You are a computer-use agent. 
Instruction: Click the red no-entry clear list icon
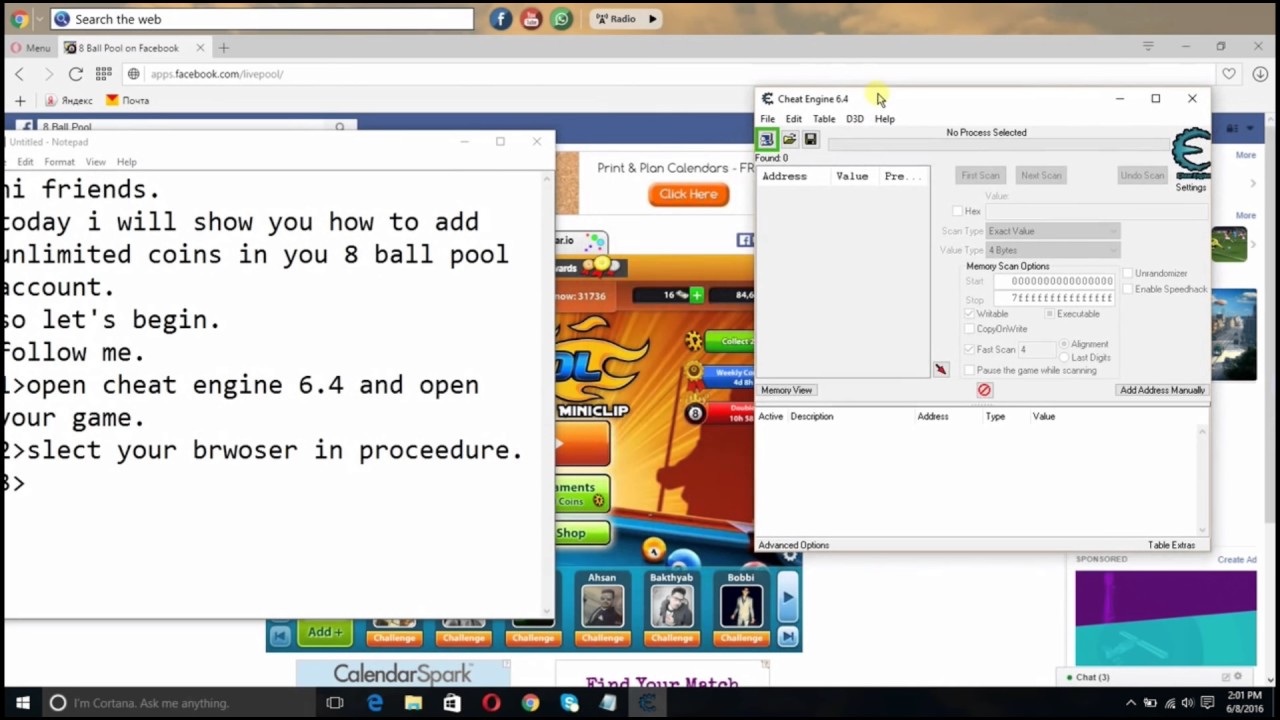(x=984, y=390)
